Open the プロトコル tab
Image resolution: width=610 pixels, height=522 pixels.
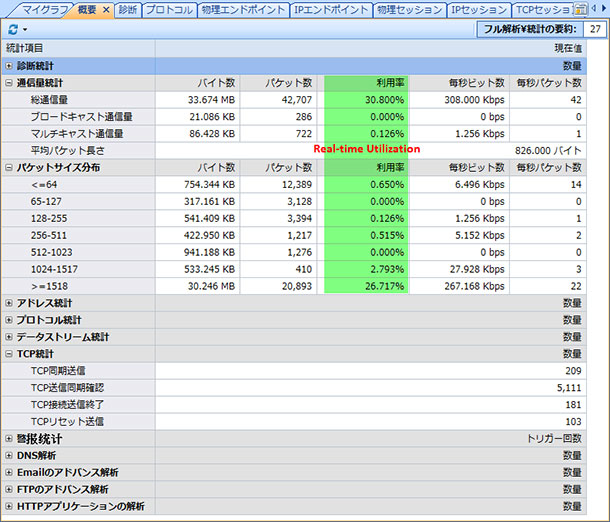tap(166, 10)
